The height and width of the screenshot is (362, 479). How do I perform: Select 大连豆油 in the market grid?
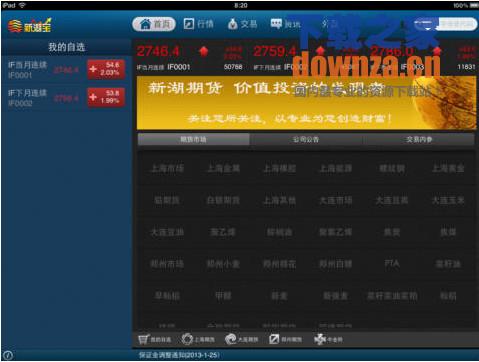[x=167, y=232]
